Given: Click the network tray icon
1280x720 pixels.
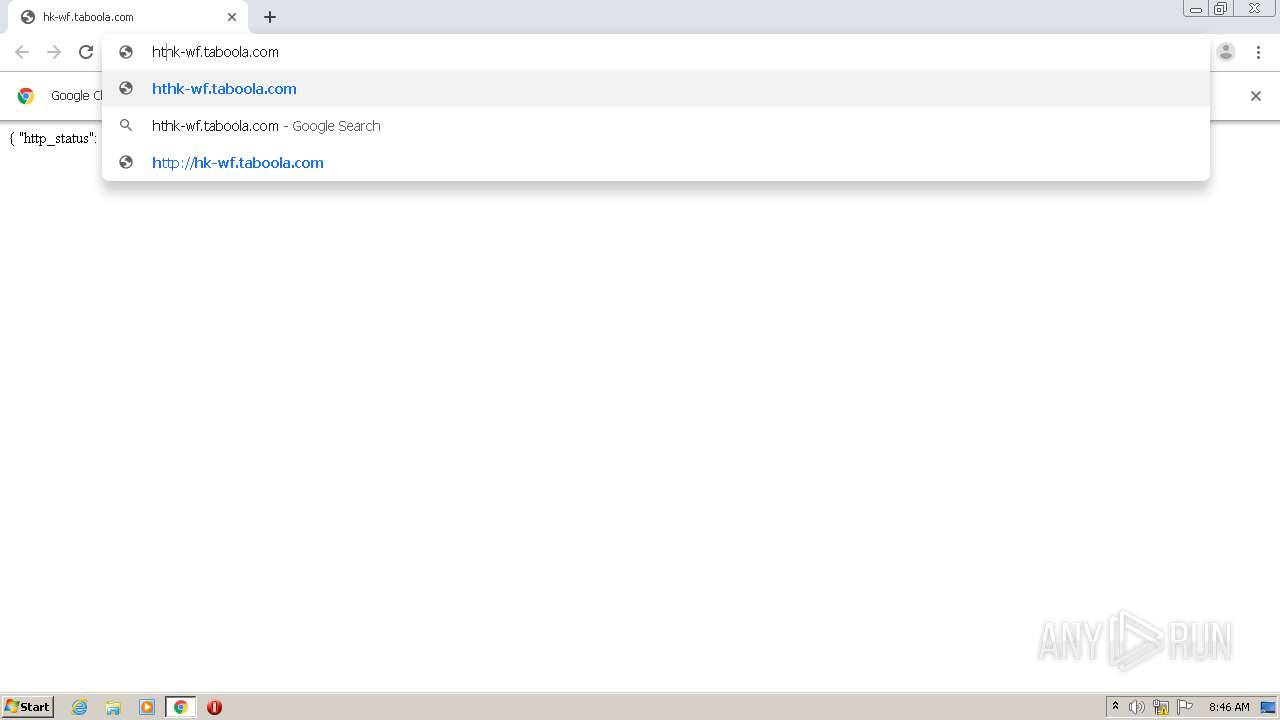Looking at the screenshot, I should click(x=1161, y=707).
